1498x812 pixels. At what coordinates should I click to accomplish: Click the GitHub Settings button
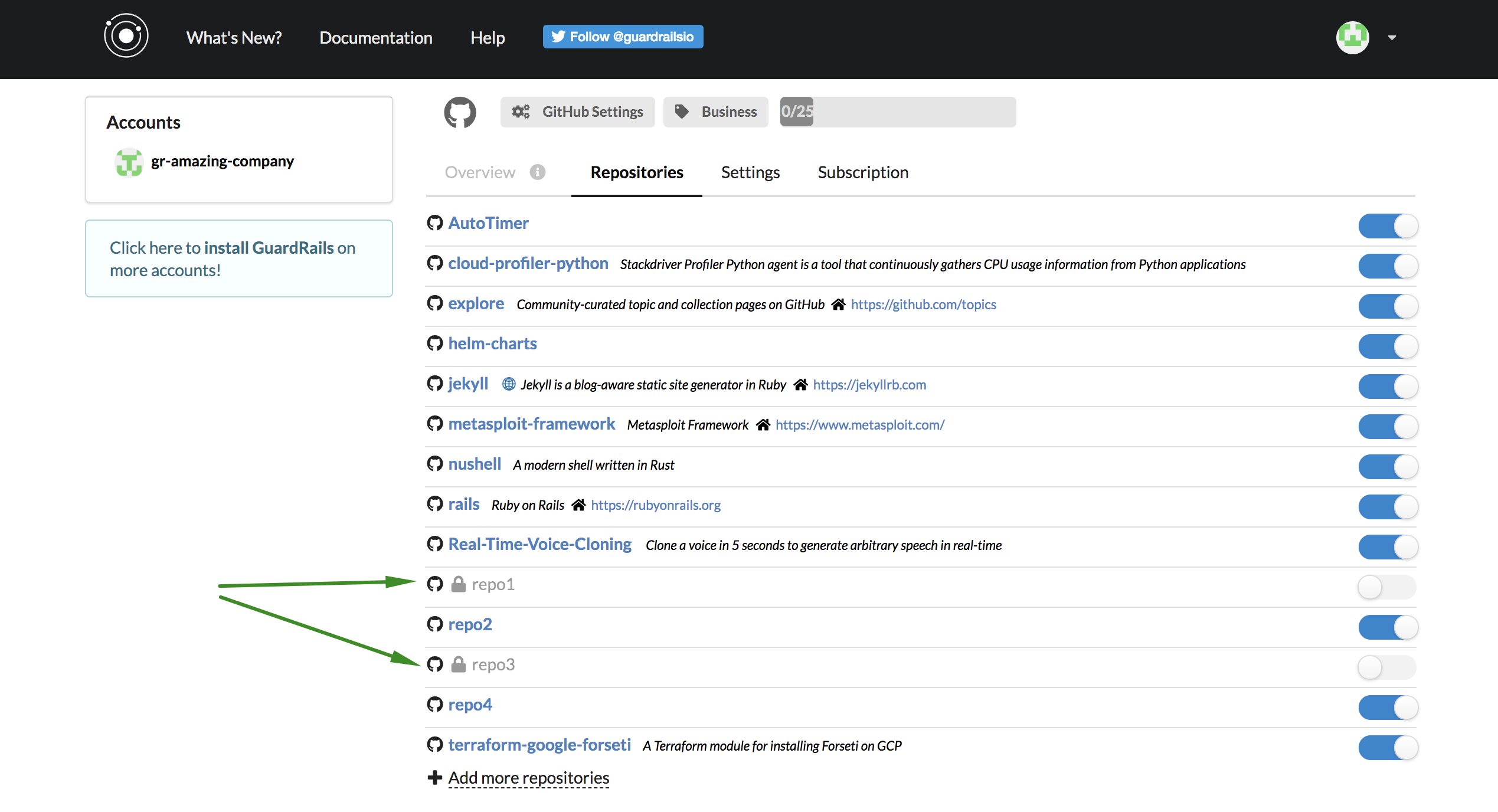577,112
